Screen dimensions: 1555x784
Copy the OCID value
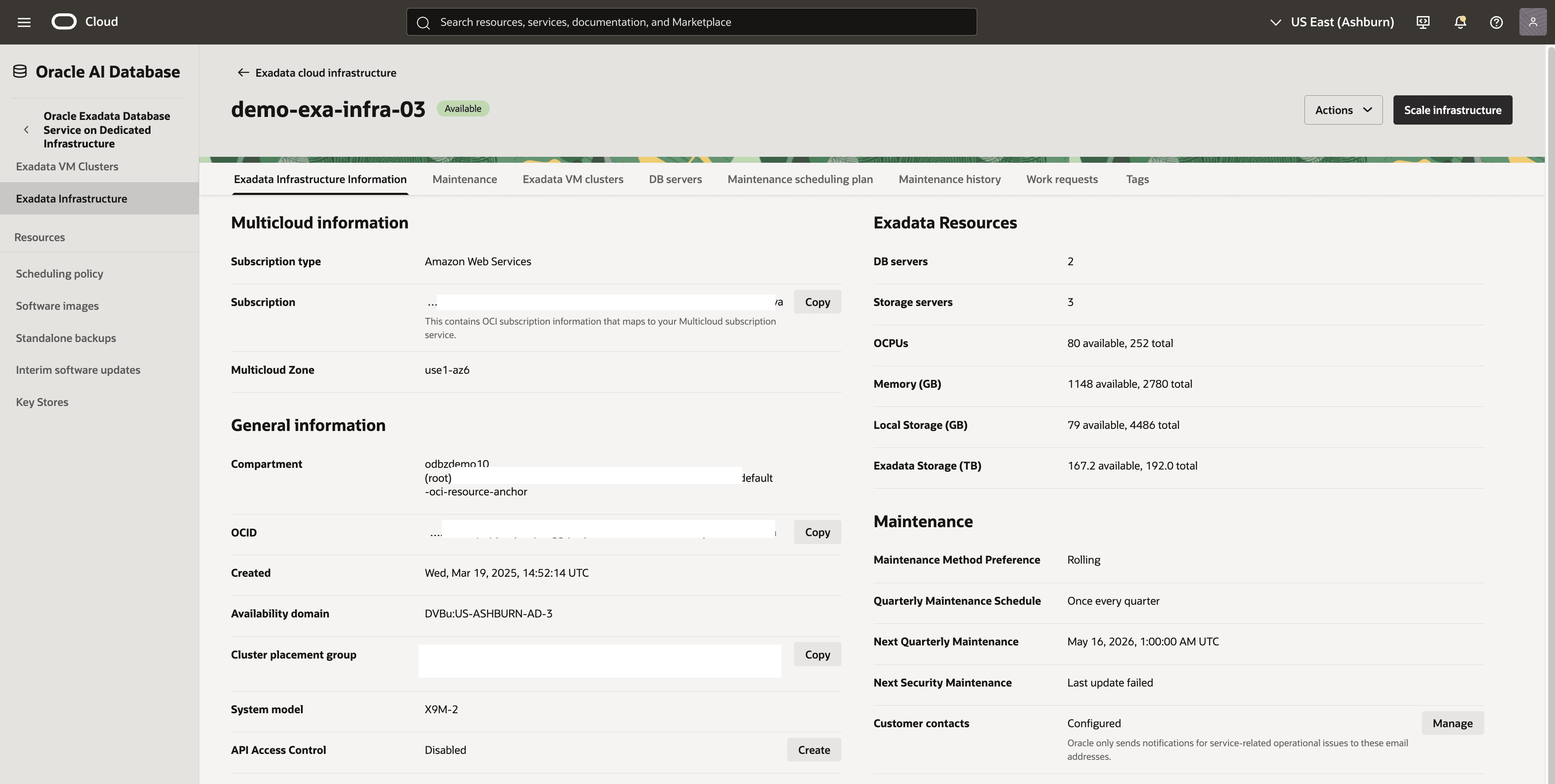coord(817,532)
